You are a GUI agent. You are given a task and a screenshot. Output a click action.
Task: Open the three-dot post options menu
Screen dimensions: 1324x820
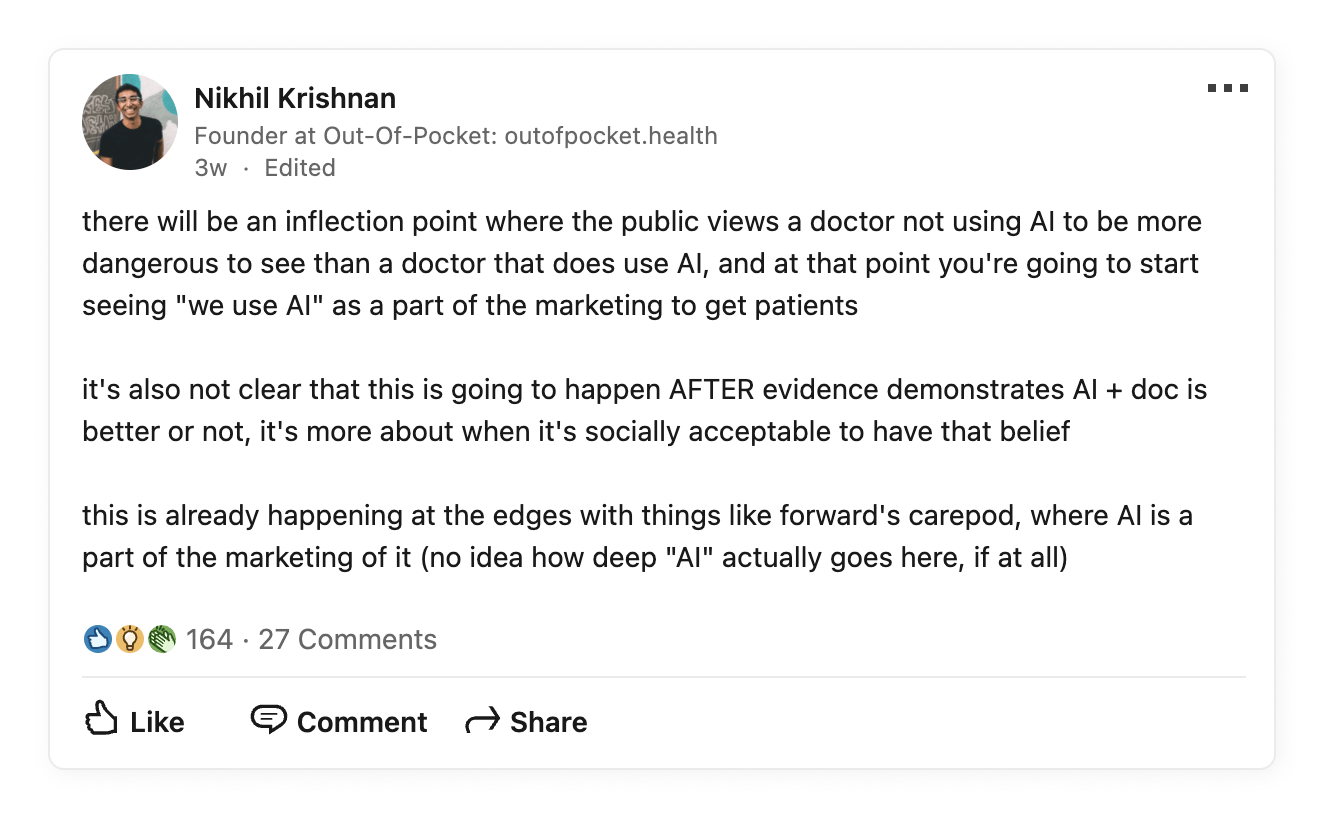[x=1227, y=89]
